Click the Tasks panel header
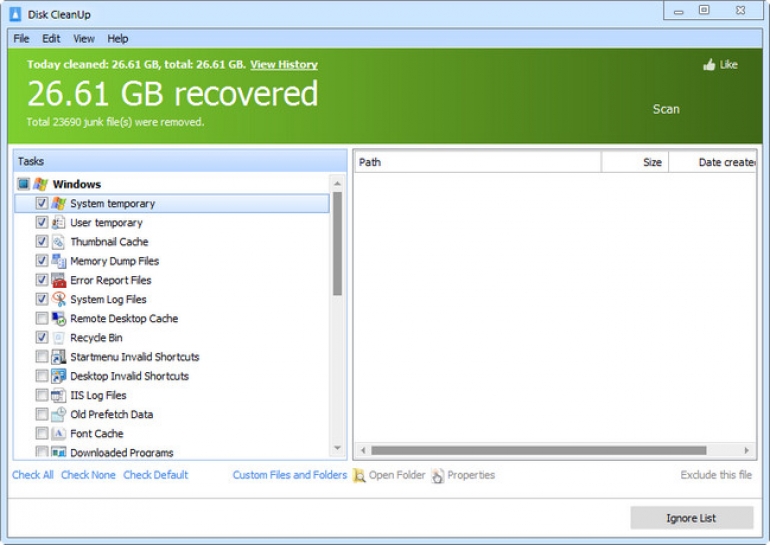Viewport: 770px width, 545px height. [180, 161]
